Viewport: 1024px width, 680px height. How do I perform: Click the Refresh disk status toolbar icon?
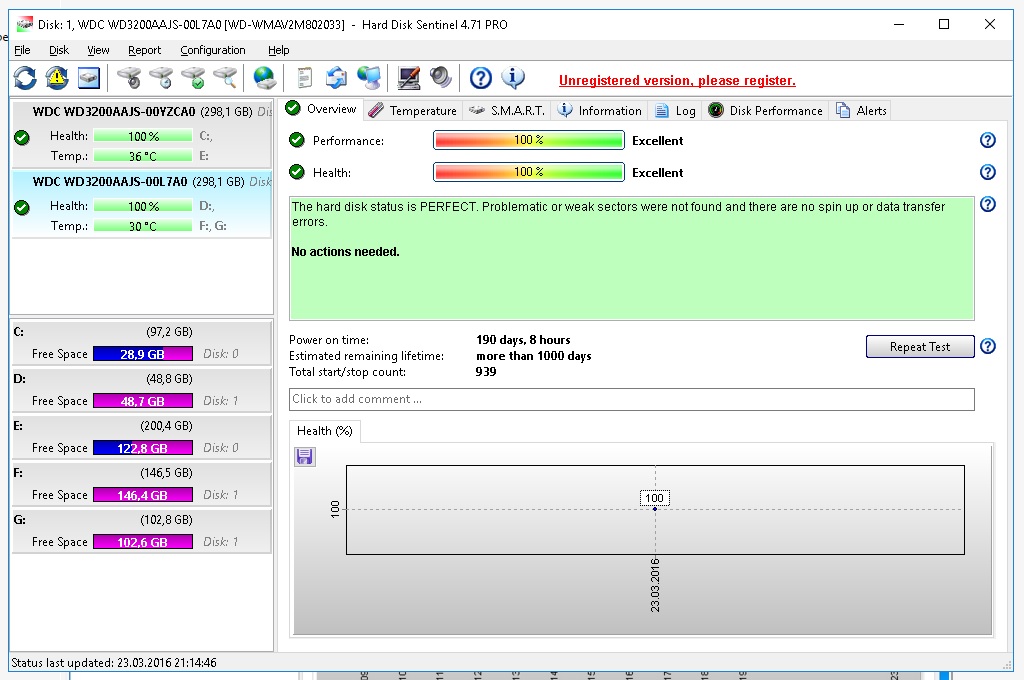pos(24,78)
